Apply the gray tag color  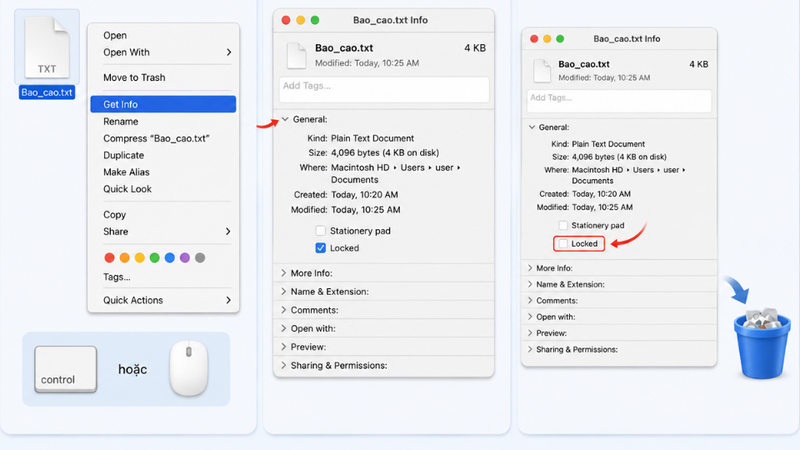coord(200,258)
